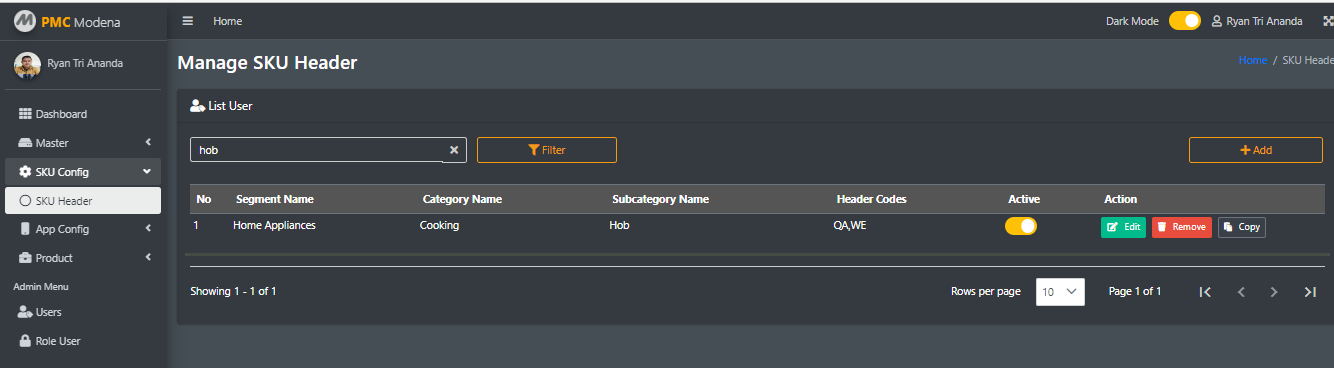The width and height of the screenshot is (1334, 368).
Task: Open the Rows per page dropdown
Action: (x=1060, y=292)
